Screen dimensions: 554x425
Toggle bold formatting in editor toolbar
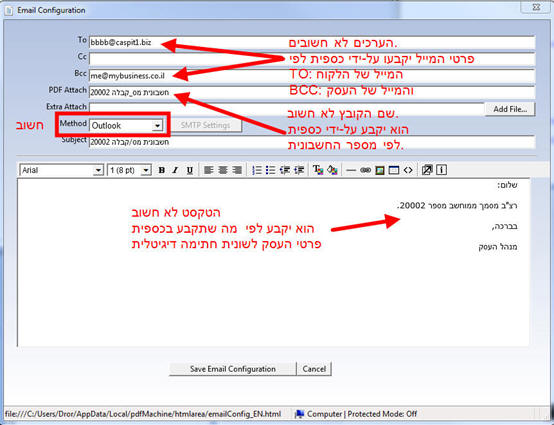[x=161, y=170]
